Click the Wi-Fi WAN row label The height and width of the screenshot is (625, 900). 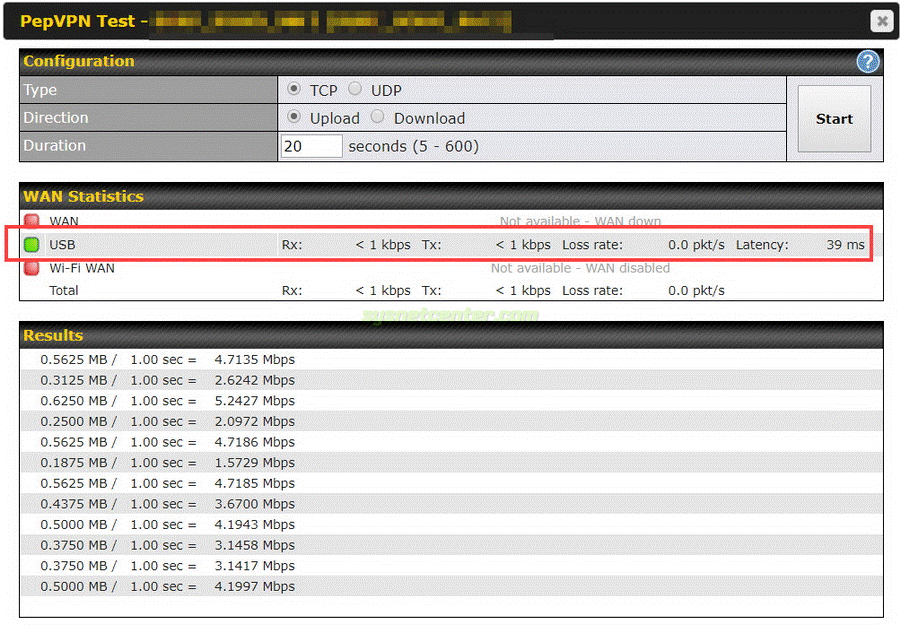[82, 268]
